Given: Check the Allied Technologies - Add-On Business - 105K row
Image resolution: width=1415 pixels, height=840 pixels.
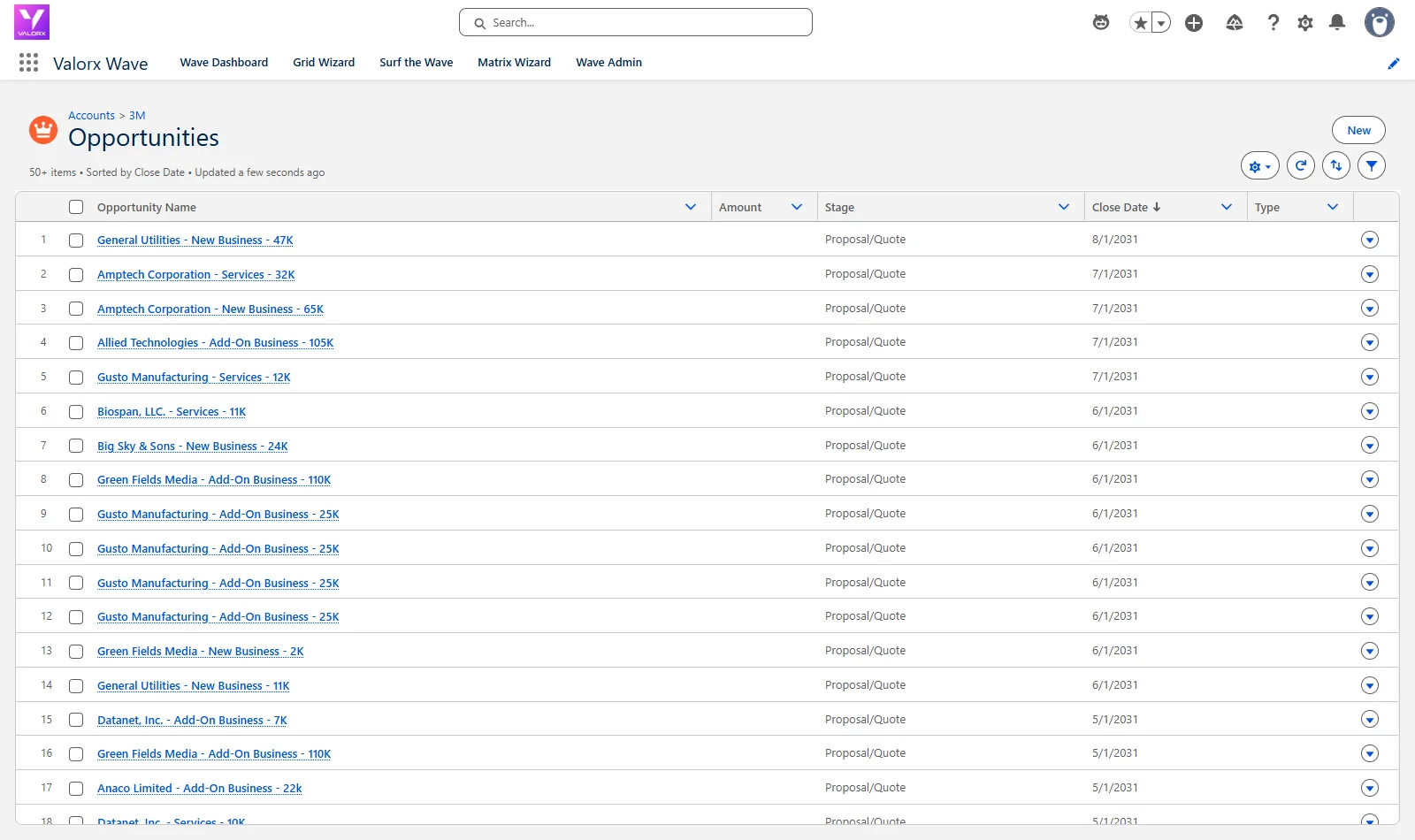Looking at the screenshot, I should click(x=76, y=343).
